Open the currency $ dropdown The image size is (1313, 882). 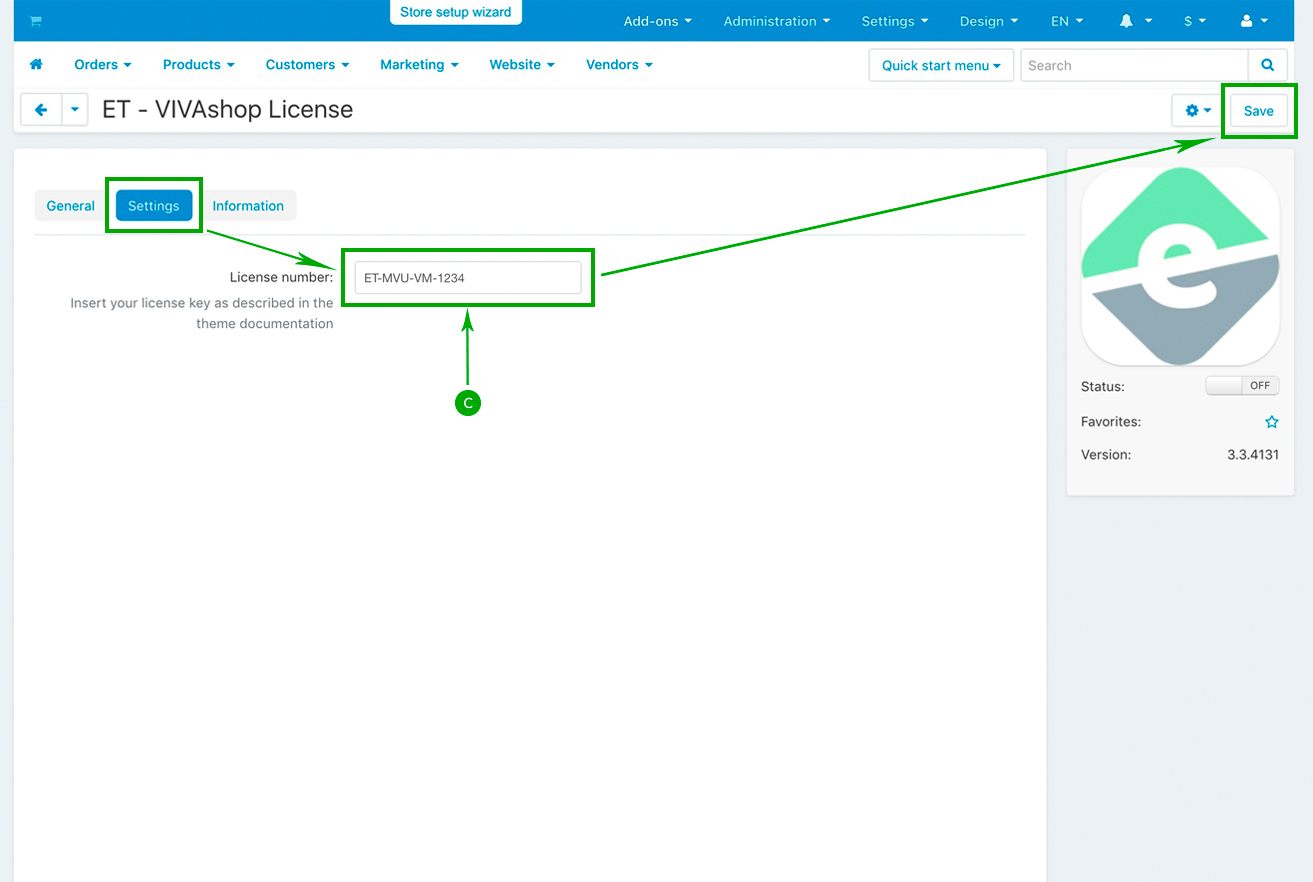click(1194, 21)
